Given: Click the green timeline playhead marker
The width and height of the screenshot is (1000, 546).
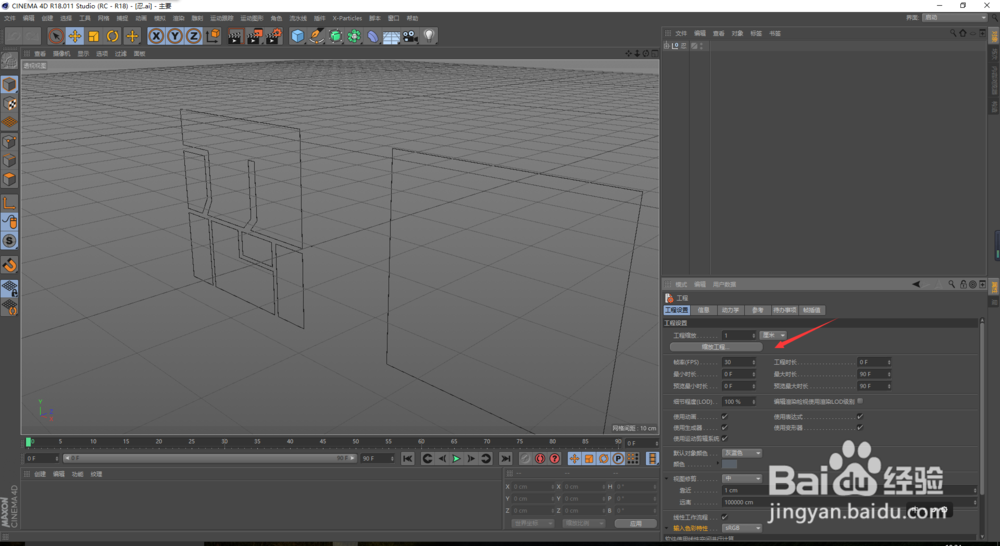Looking at the screenshot, I should click(28, 441).
